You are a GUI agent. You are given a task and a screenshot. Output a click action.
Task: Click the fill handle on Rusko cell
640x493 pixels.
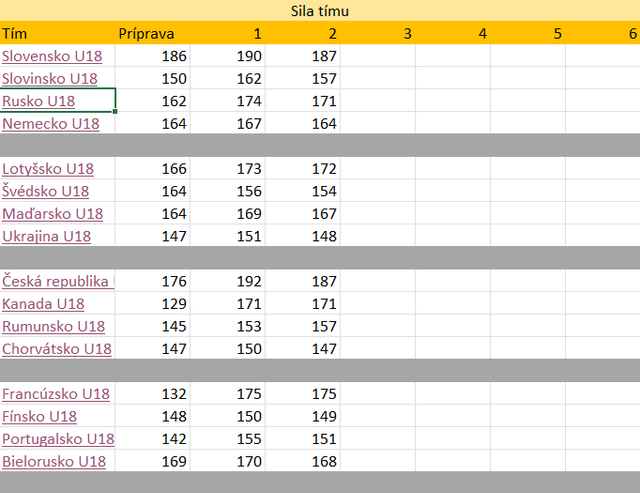(115, 111)
